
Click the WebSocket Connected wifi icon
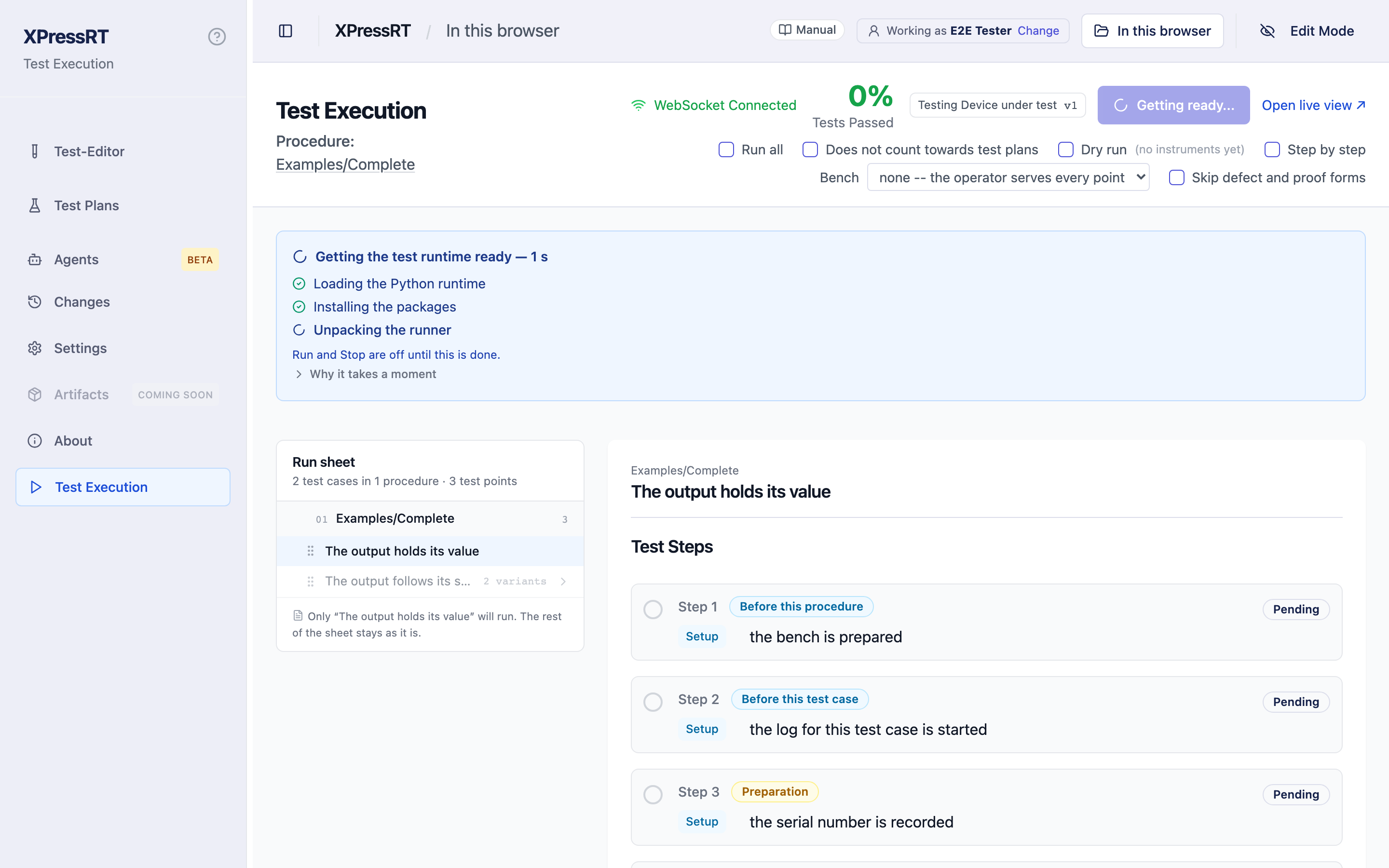(638, 106)
